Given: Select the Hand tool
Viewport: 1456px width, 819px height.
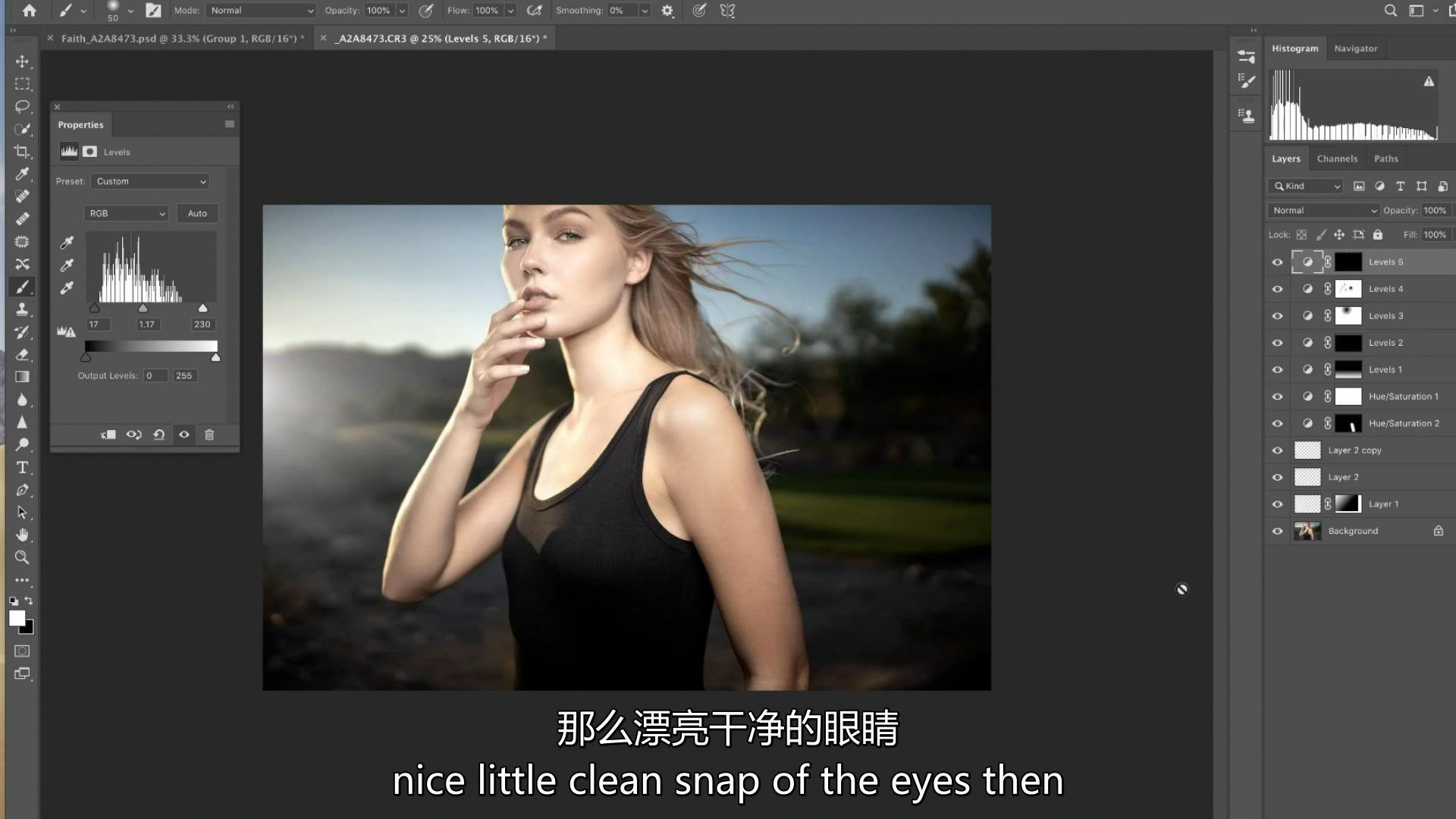Looking at the screenshot, I should 22,535.
